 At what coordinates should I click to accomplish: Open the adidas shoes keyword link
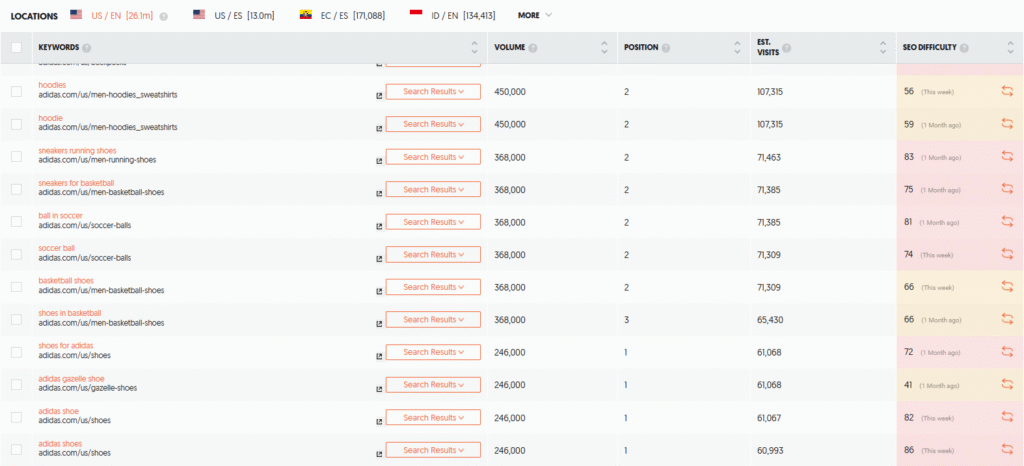tap(60, 444)
